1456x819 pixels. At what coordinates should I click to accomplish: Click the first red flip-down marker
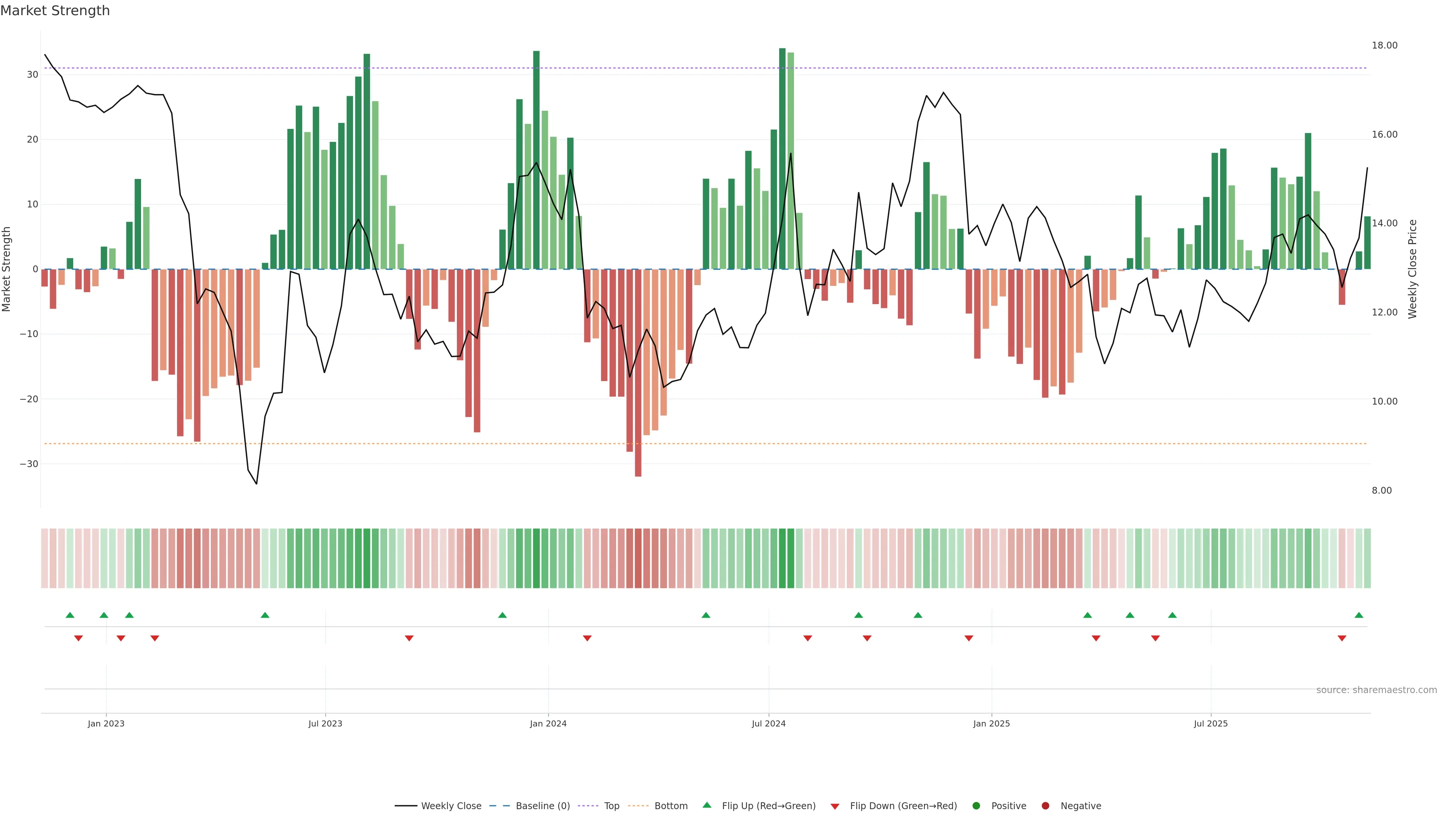(x=78, y=638)
